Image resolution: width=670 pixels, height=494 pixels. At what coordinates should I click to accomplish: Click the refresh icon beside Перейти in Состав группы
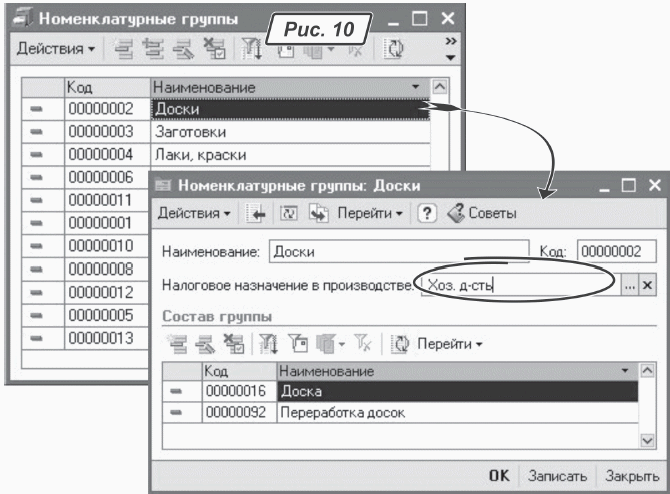click(x=399, y=343)
